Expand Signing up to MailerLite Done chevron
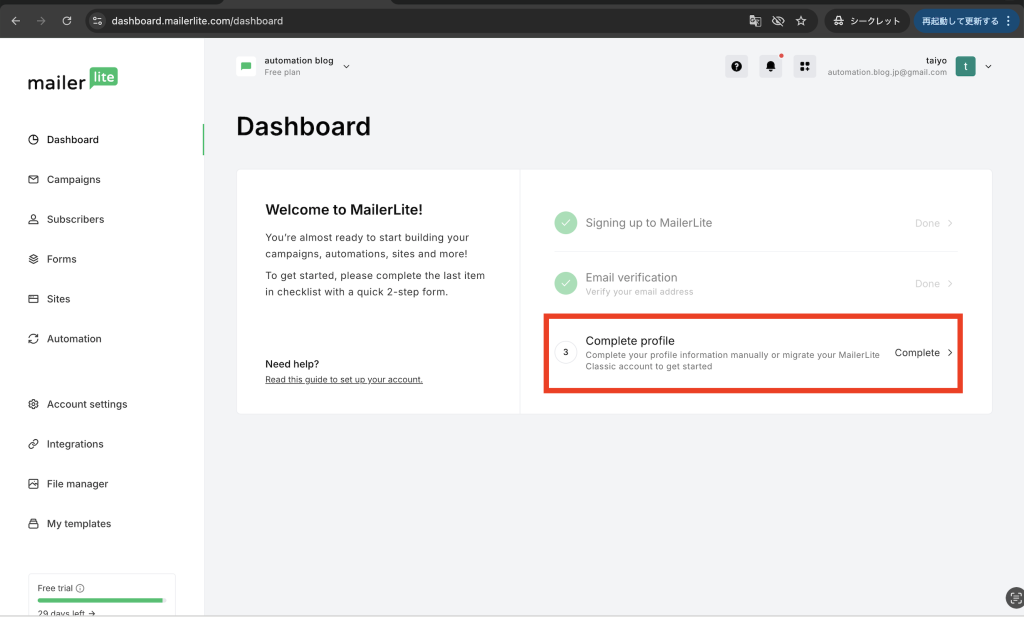 [950, 223]
